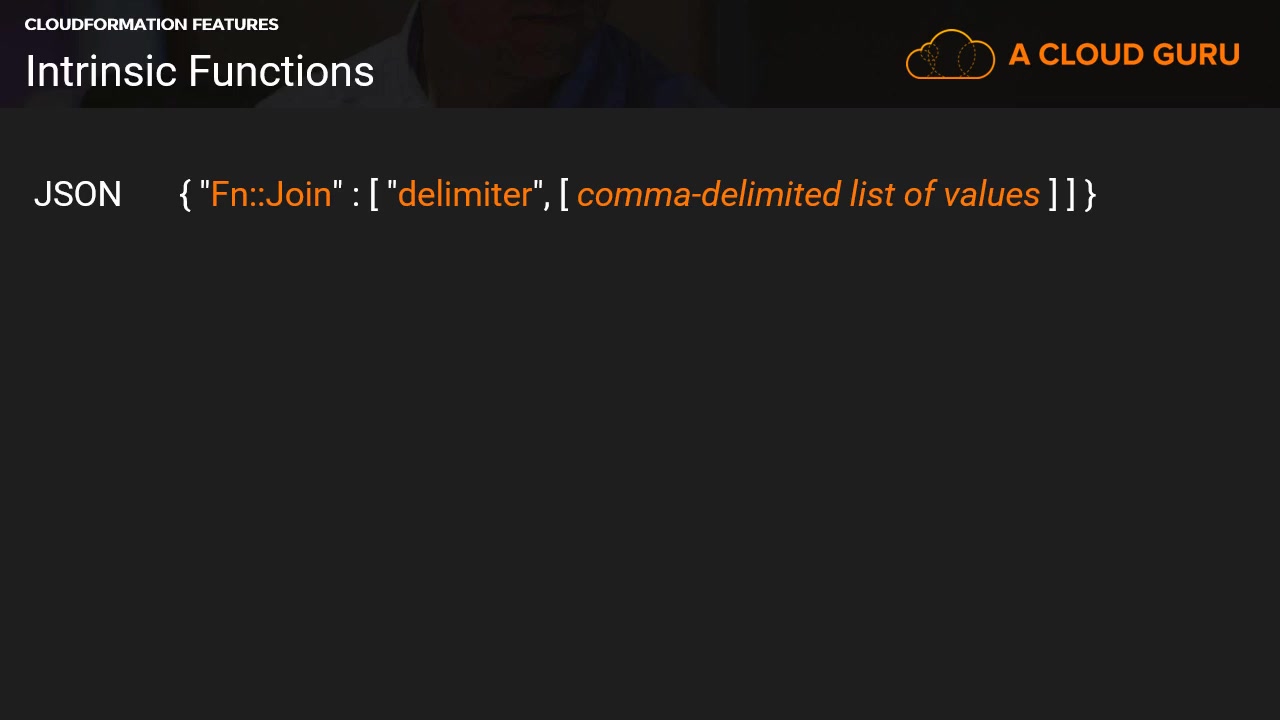Screen dimensions: 1280x720
Task: Click the closing curly brace
Action: (x=1090, y=194)
